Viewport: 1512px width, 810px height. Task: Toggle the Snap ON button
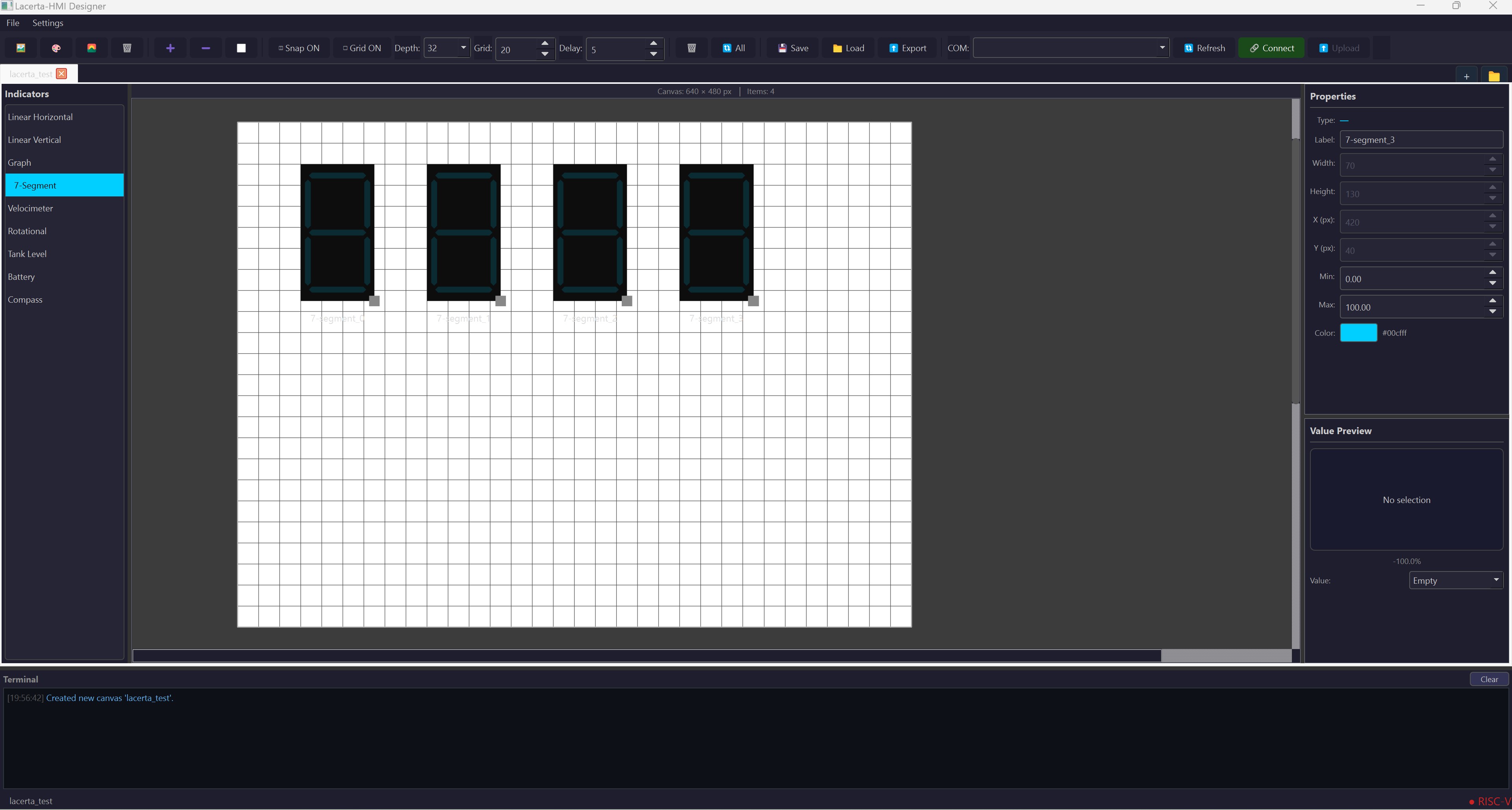pyautogui.click(x=299, y=48)
